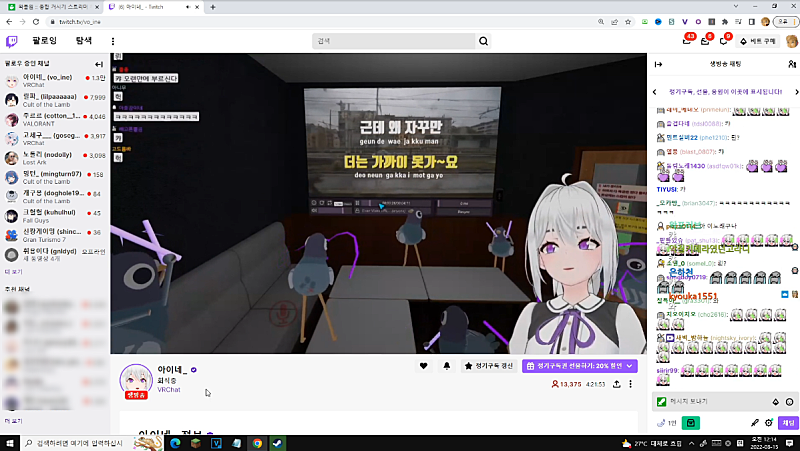Screen dimensions: 800x451
Task: Open 주르르 VALORANT channel in sidebar
Action: (55, 119)
